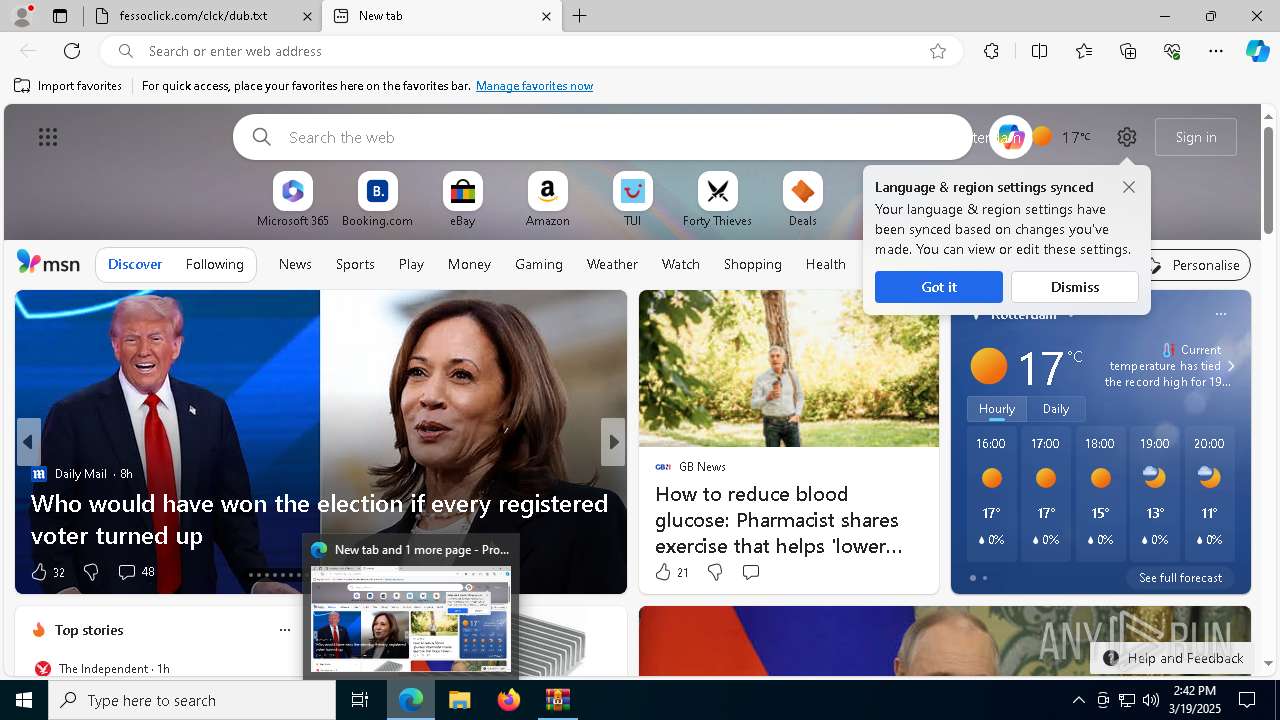Comment on the blood glucose article
Image resolution: width=1280 pixels, height=720 pixels.
(x=751, y=572)
